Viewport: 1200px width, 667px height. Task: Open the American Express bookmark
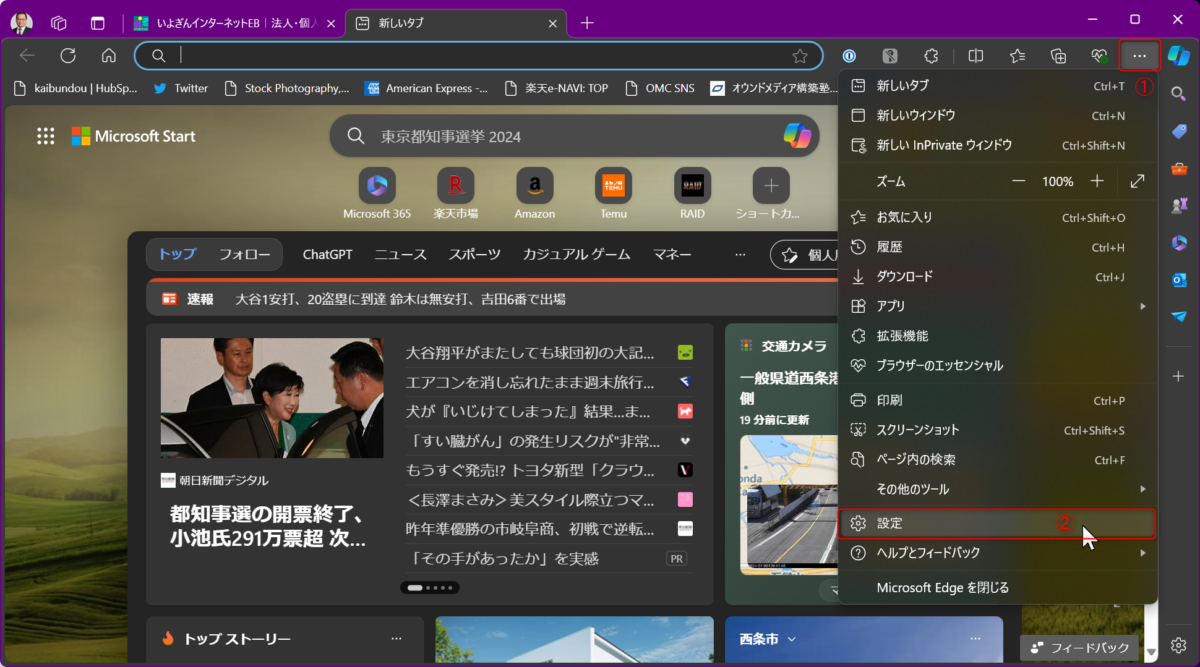point(426,88)
